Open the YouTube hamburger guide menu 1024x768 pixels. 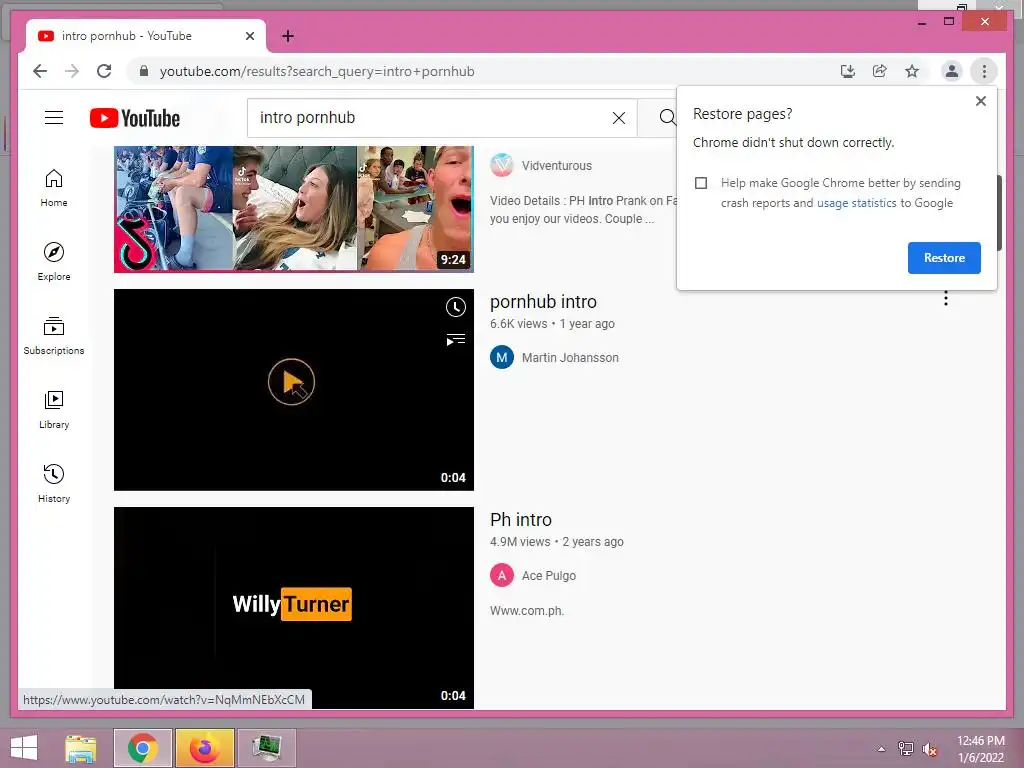point(54,118)
